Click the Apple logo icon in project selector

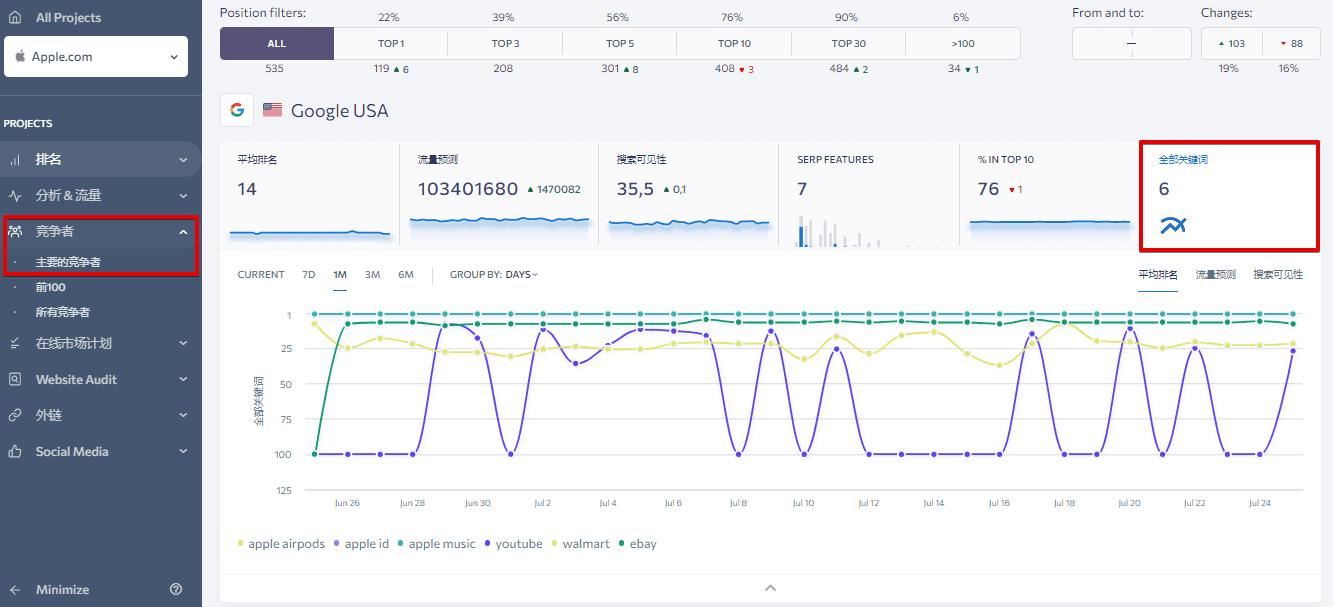pos(20,57)
